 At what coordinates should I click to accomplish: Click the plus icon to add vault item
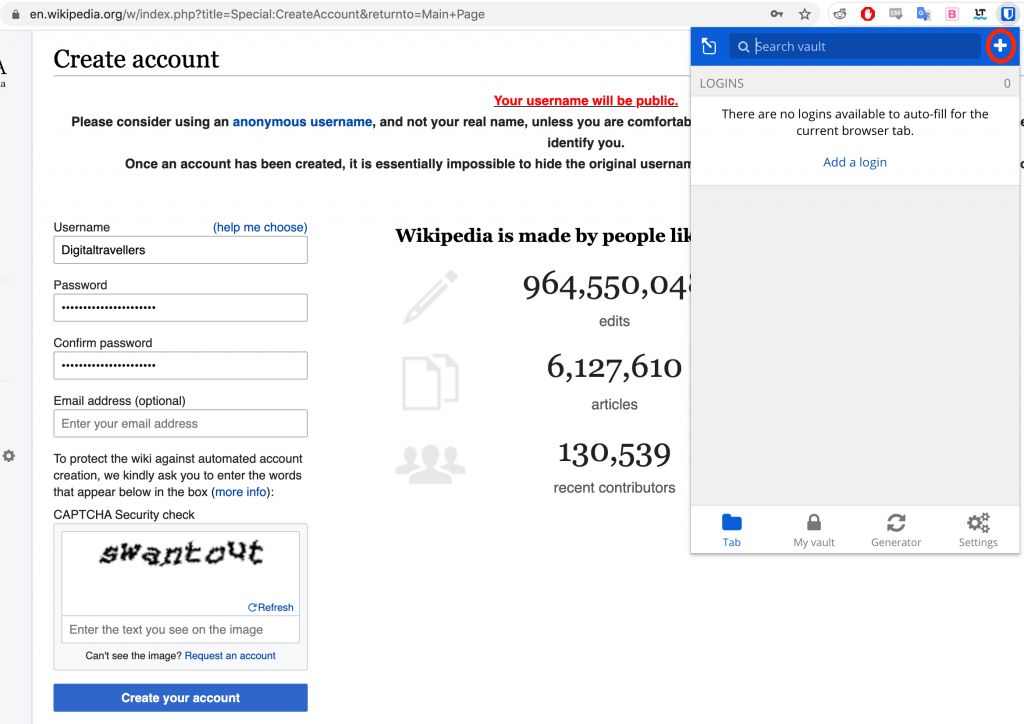pos(999,46)
